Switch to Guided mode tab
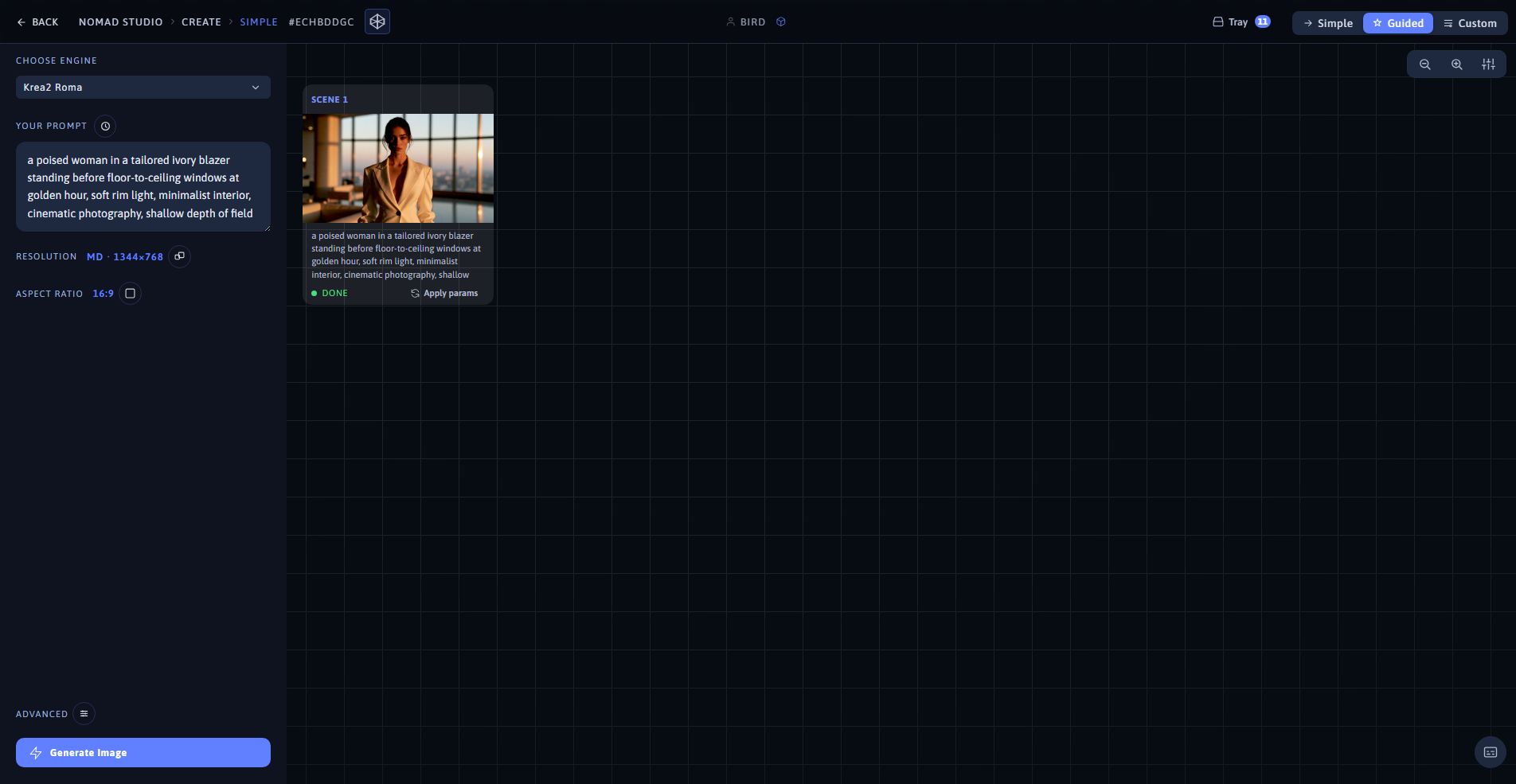This screenshot has height=784, width=1516. click(x=1397, y=23)
